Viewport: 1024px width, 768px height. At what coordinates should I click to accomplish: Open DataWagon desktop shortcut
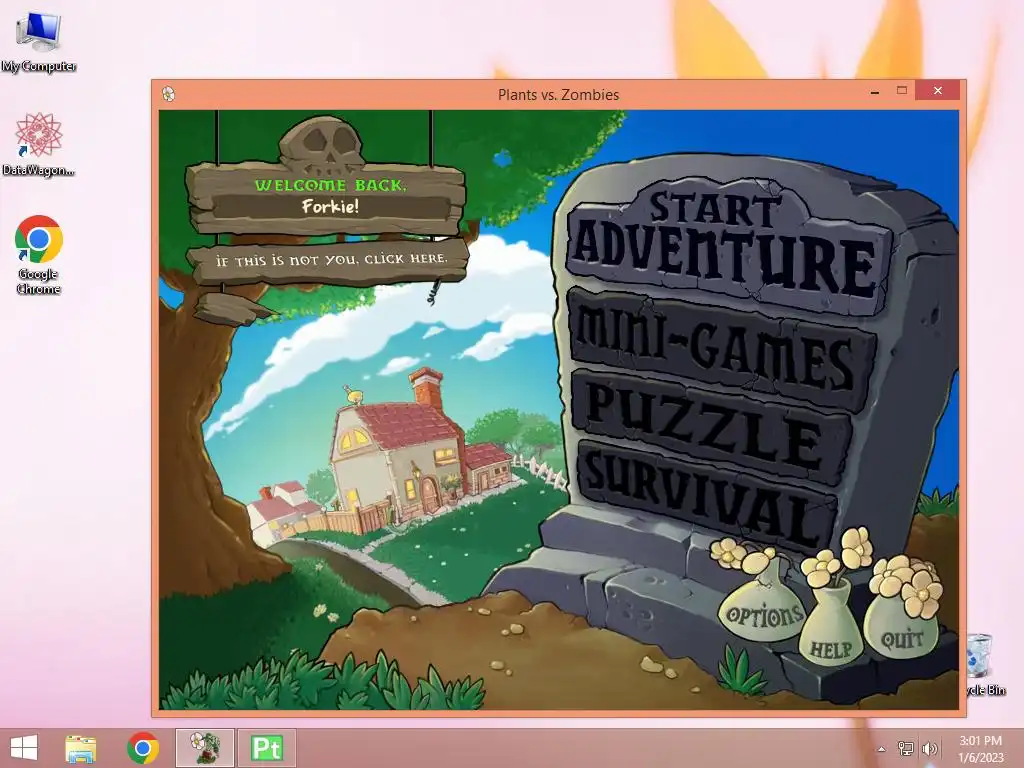pyautogui.click(x=39, y=144)
